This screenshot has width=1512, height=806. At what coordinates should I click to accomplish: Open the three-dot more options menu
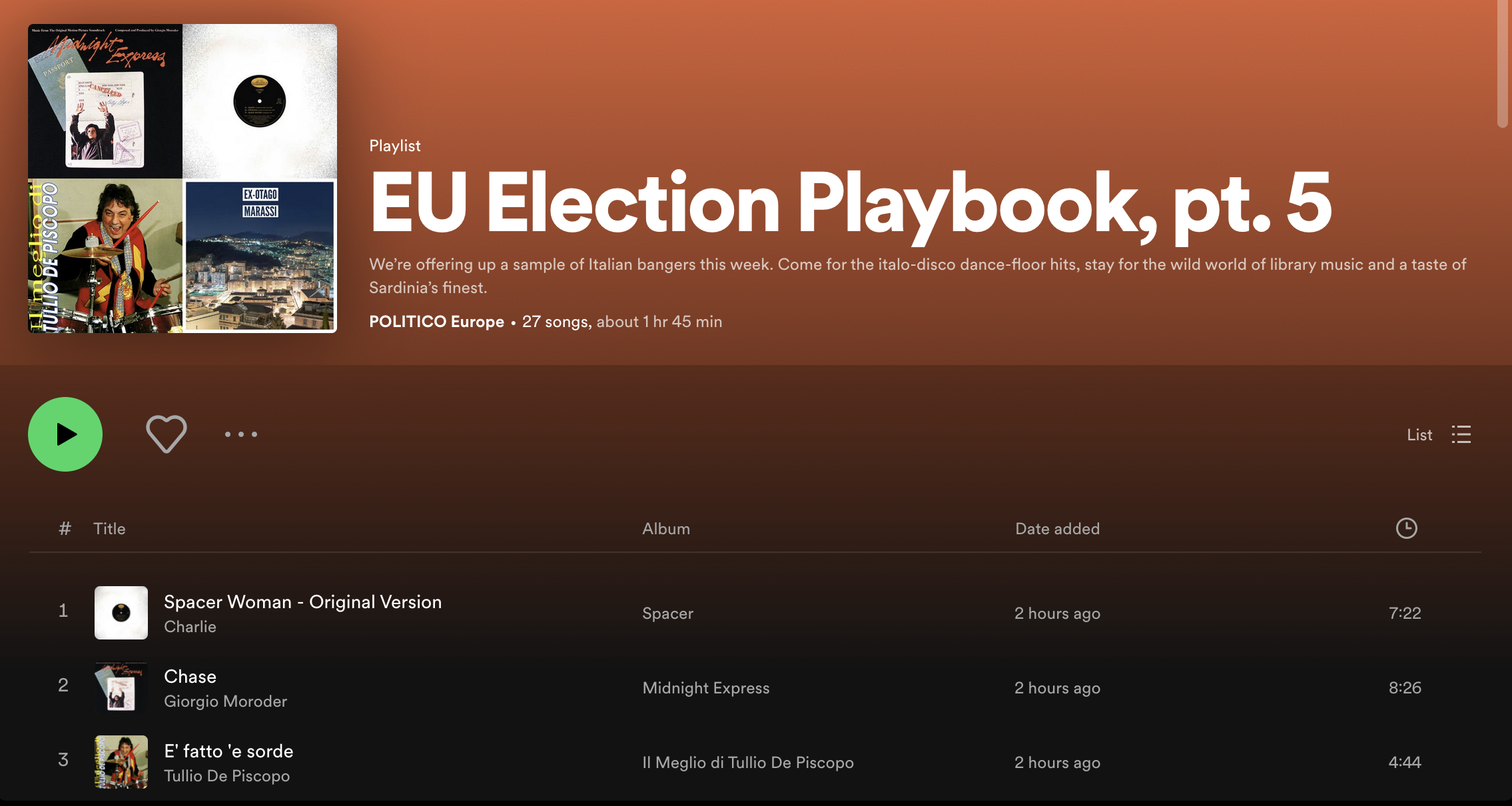point(240,434)
